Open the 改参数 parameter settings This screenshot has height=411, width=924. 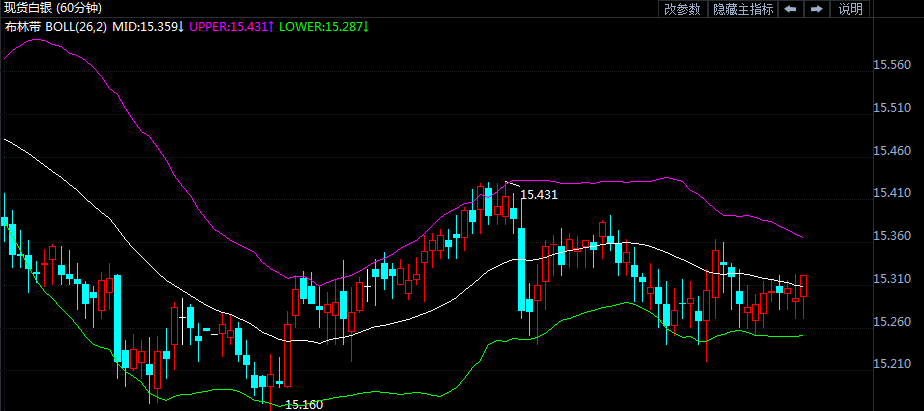[682, 9]
